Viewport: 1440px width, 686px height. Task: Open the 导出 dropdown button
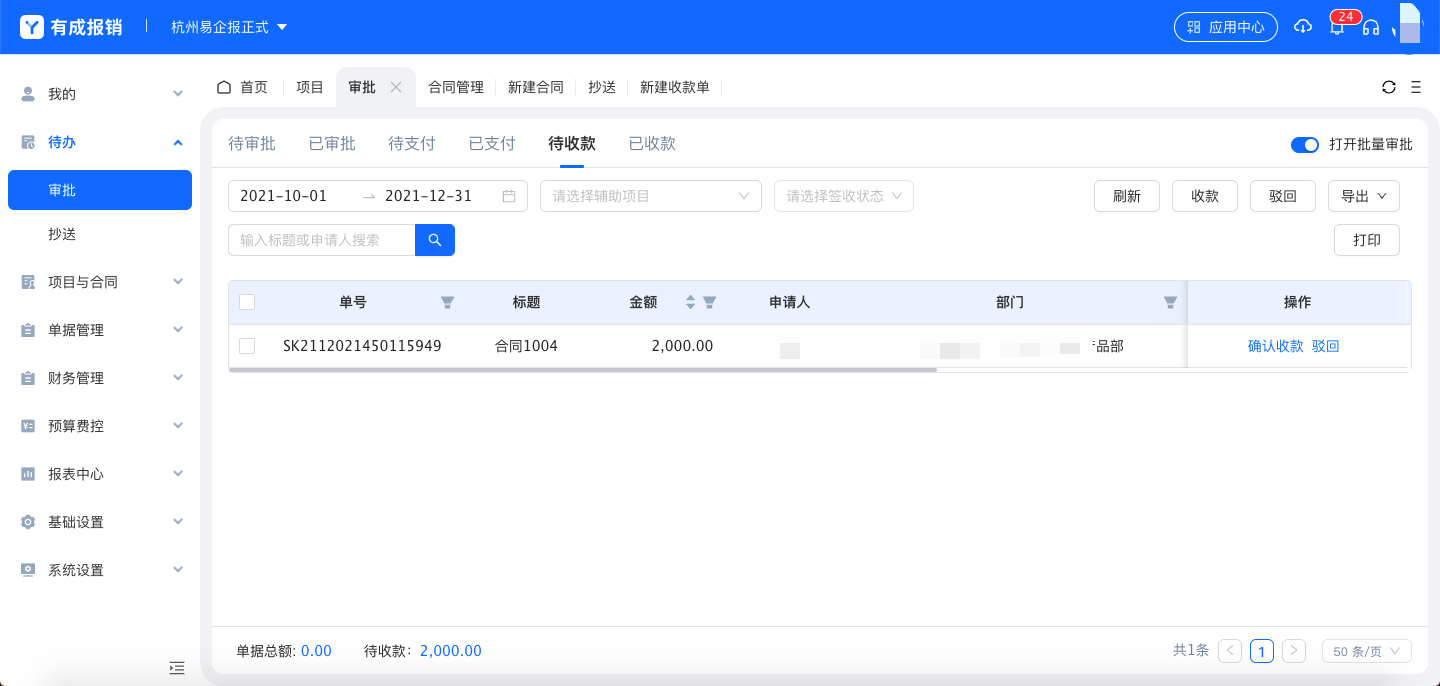point(1364,196)
